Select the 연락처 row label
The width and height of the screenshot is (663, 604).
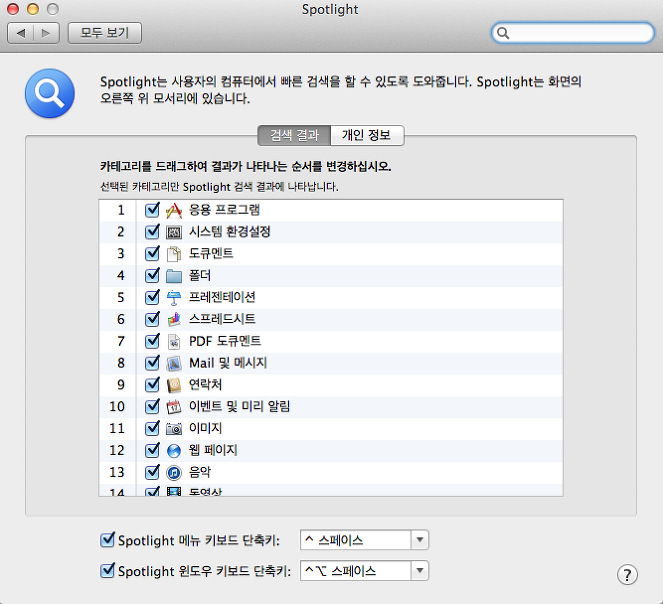pyautogui.click(x=205, y=385)
